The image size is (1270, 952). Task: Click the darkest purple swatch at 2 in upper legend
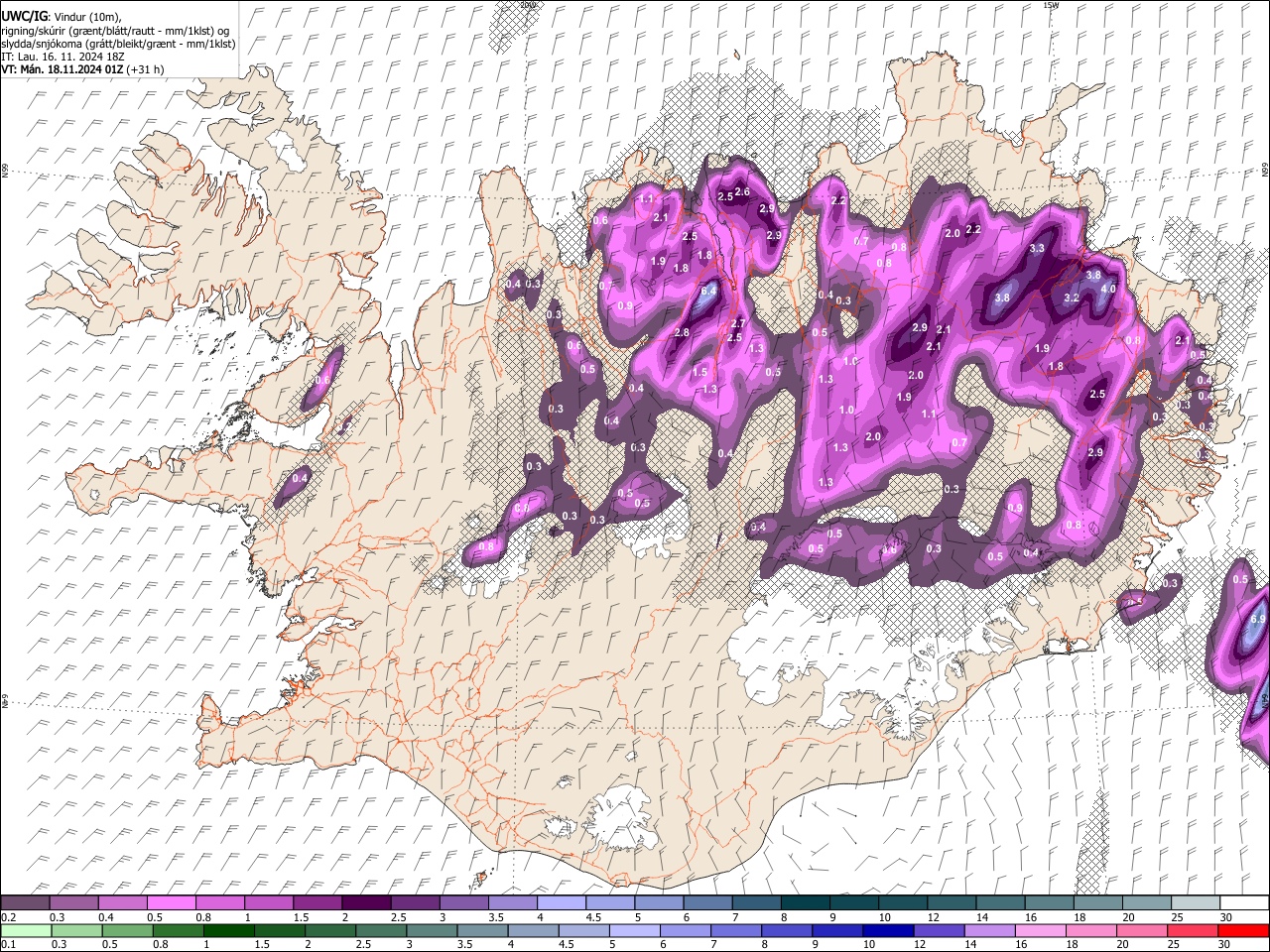tap(366, 903)
